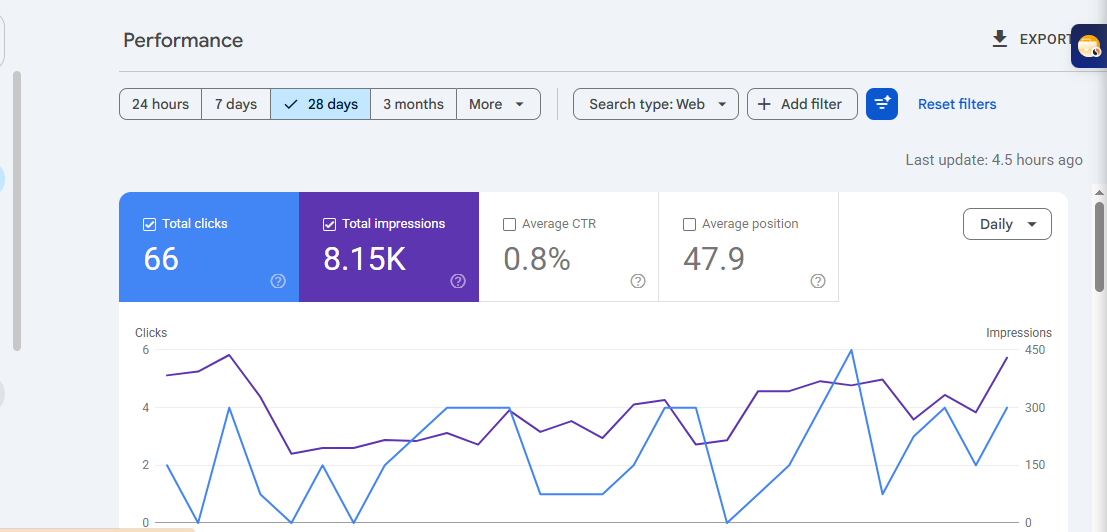Open the Search type: Web dropdown

click(656, 104)
